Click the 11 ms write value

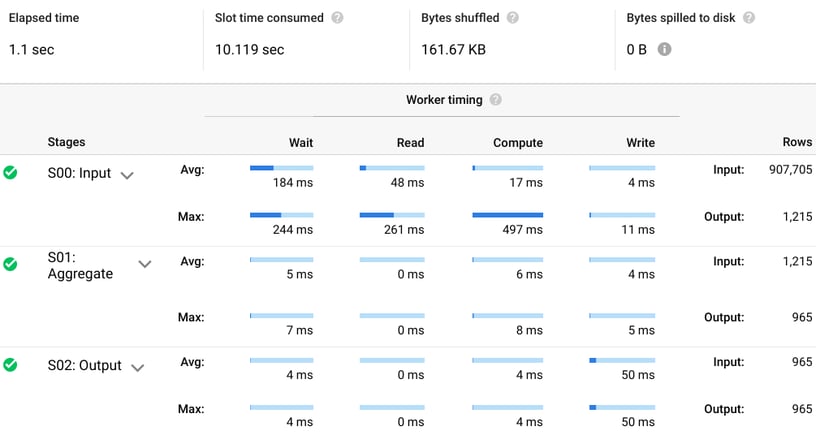[x=638, y=229]
